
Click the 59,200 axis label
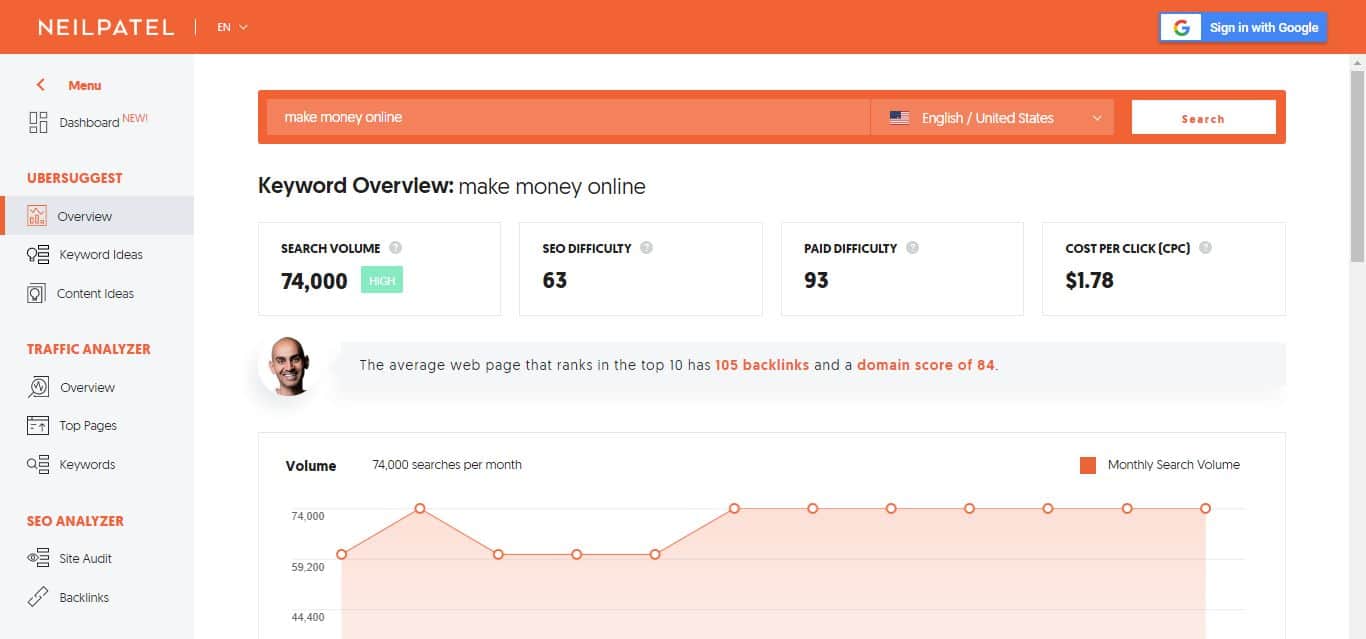pyautogui.click(x=308, y=567)
